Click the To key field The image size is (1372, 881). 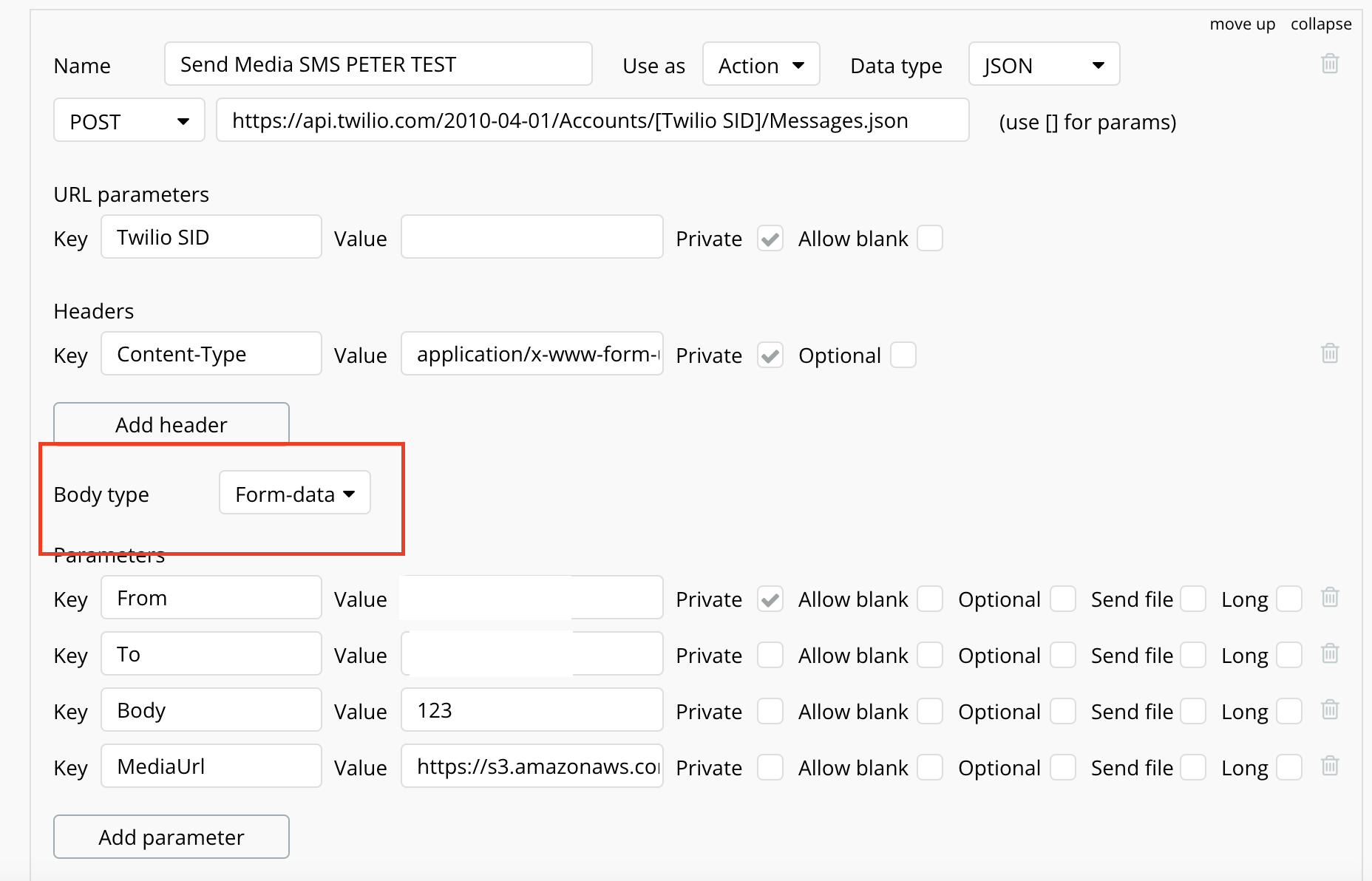(211, 654)
